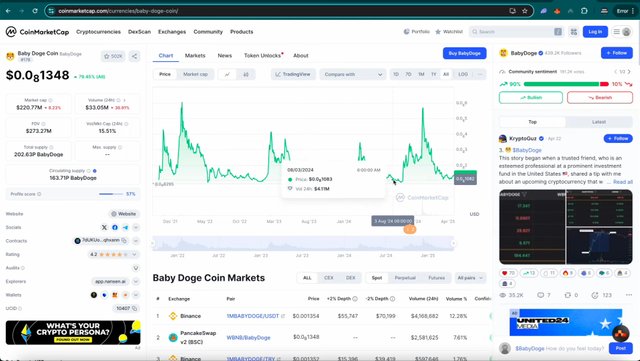React with fire emoji on post
Viewport: 640px width, 361px height.
click(x=568, y=273)
